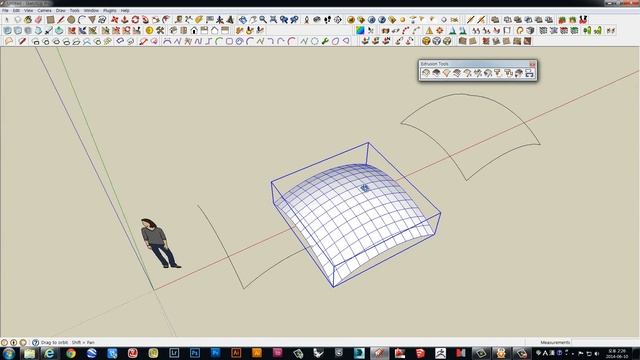Select the arrow Select tool
The image size is (640, 360).
(7, 20)
